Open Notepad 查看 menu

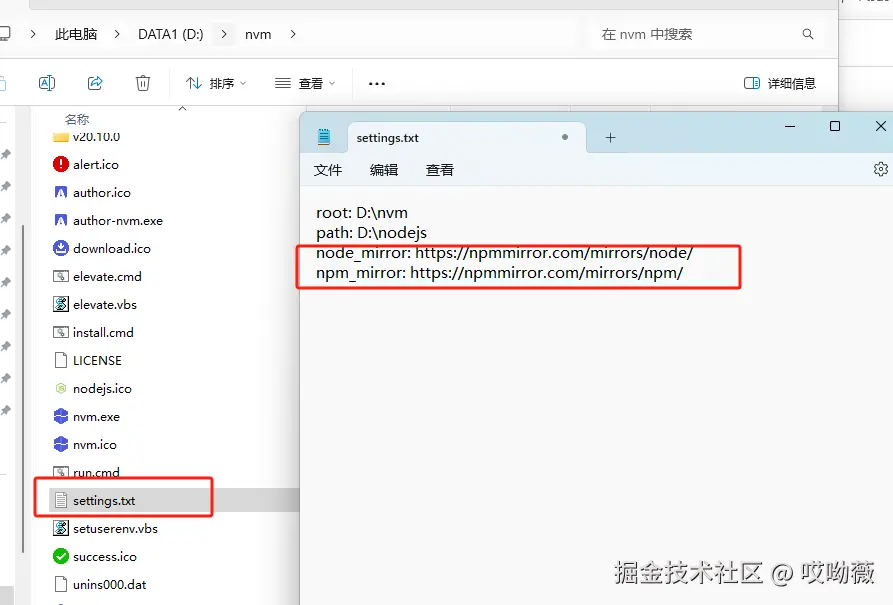point(440,170)
